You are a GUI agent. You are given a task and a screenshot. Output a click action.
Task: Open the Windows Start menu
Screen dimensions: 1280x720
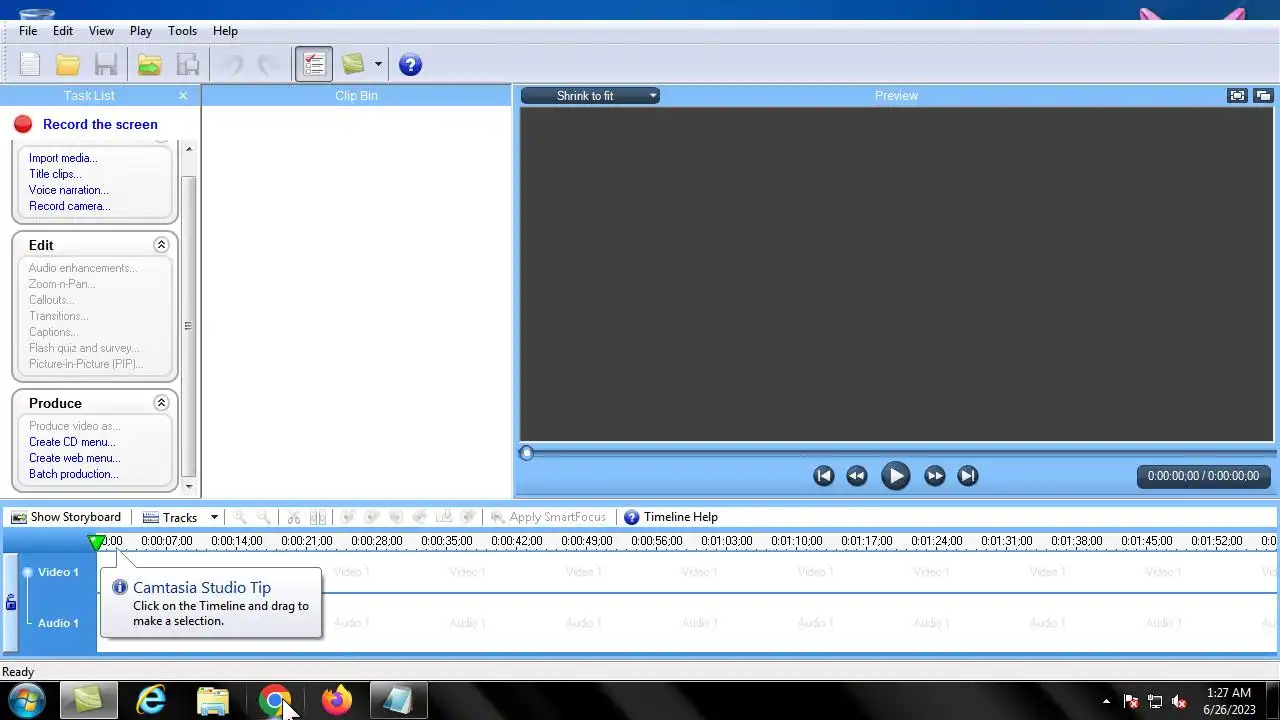click(x=26, y=700)
